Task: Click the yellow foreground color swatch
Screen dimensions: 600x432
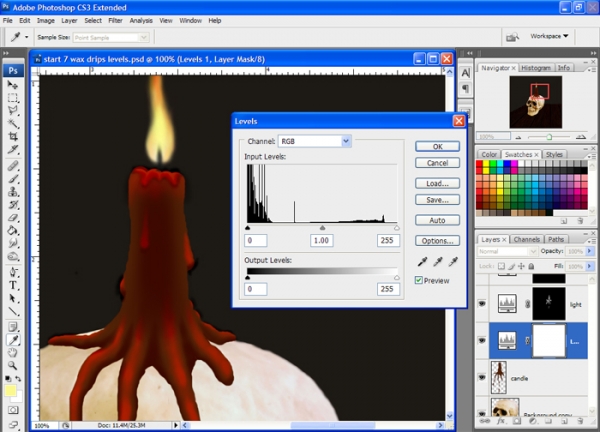Action: point(10,391)
